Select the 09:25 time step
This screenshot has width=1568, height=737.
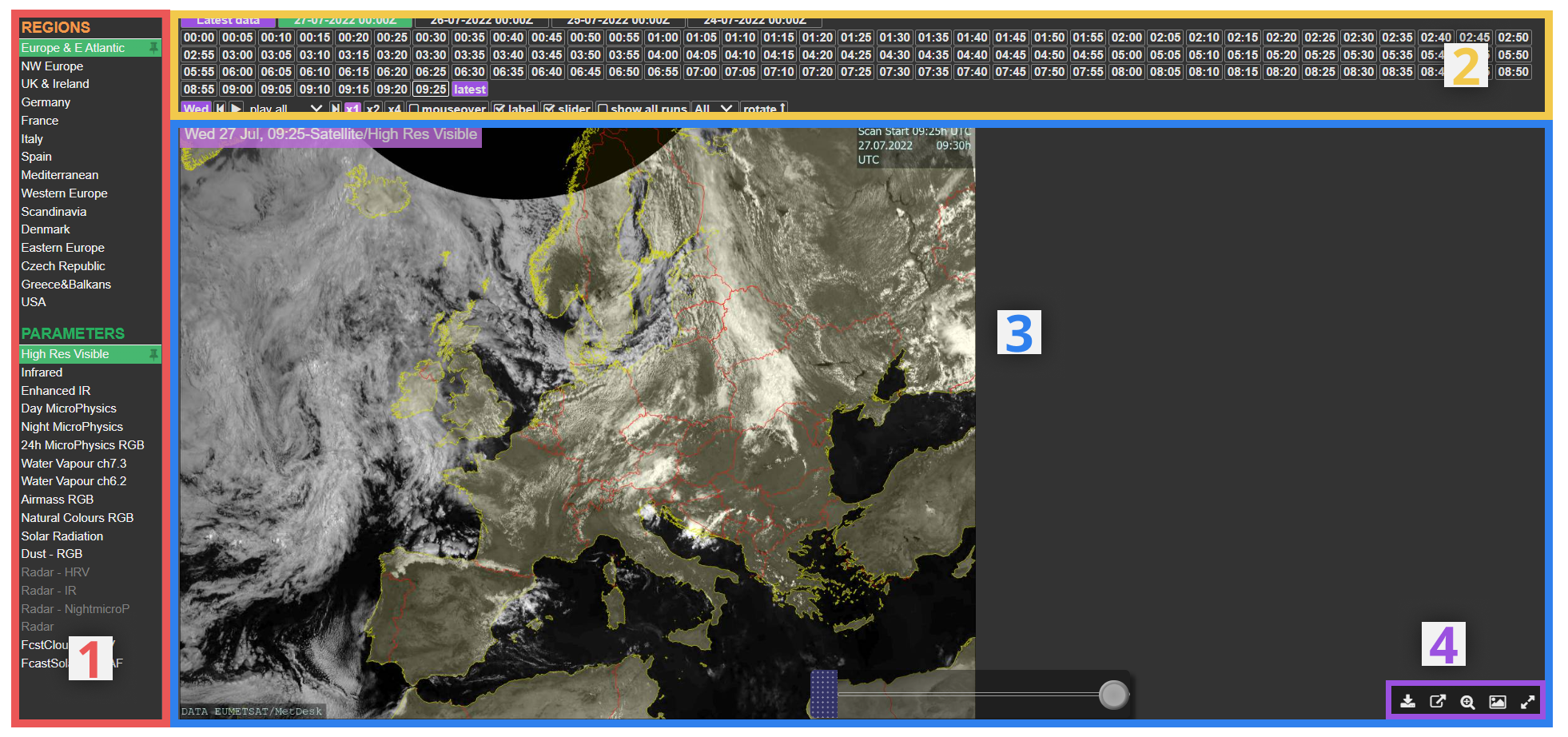click(431, 90)
